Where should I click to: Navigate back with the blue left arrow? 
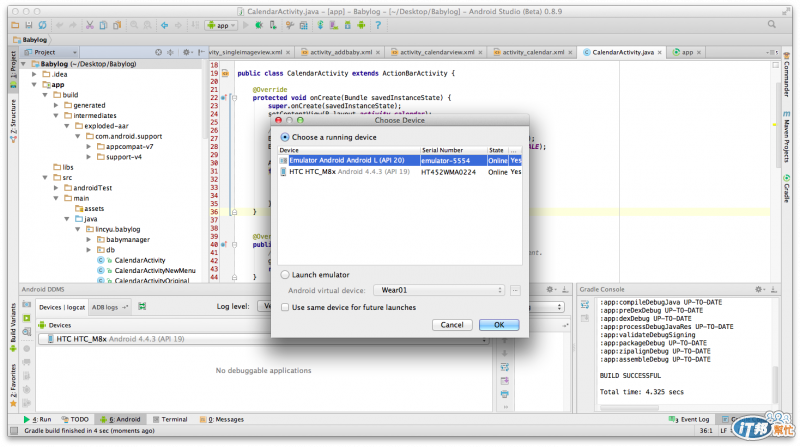tap(164, 25)
